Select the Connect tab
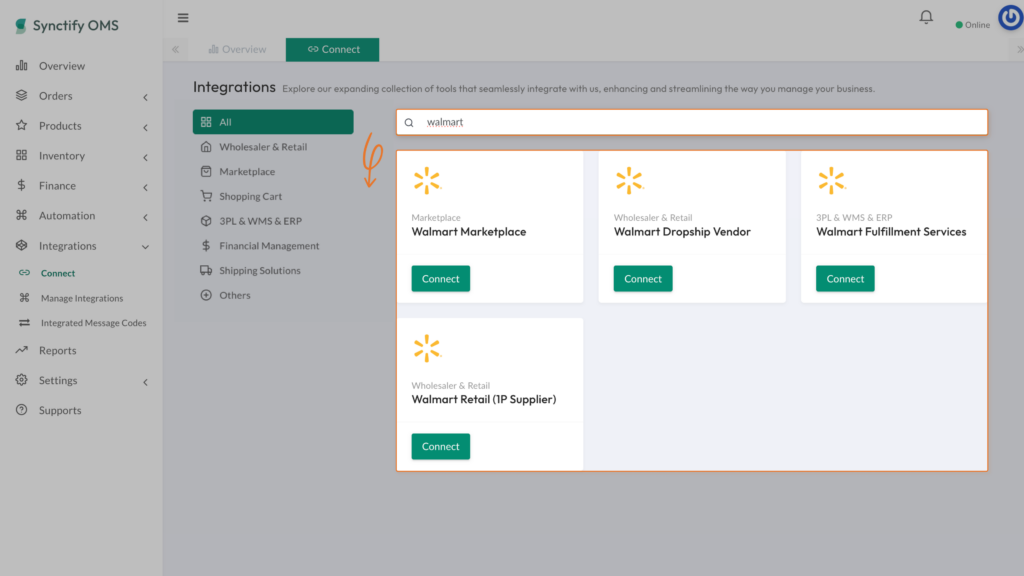The width and height of the screenshot is (1024, 576). click(x=332, y=50)
